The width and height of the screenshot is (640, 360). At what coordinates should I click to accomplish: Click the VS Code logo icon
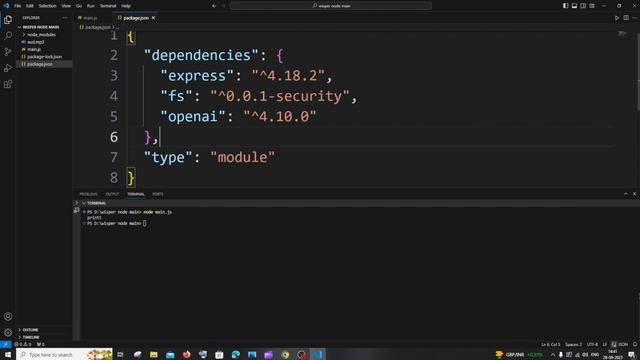(x=6, y=6)
